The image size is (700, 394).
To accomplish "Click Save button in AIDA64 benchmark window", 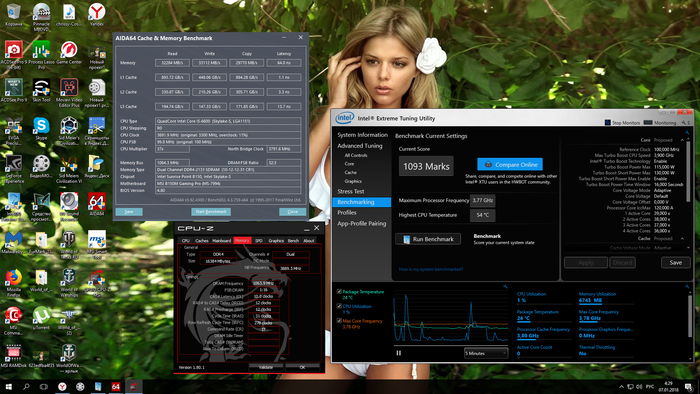I will 129,212.
